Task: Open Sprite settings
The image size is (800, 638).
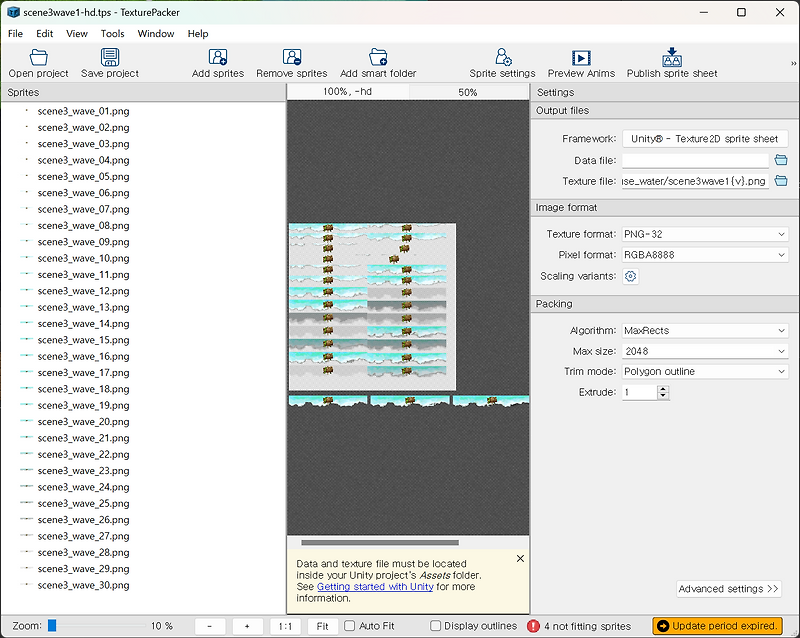Action: click(x=502, y=61)
